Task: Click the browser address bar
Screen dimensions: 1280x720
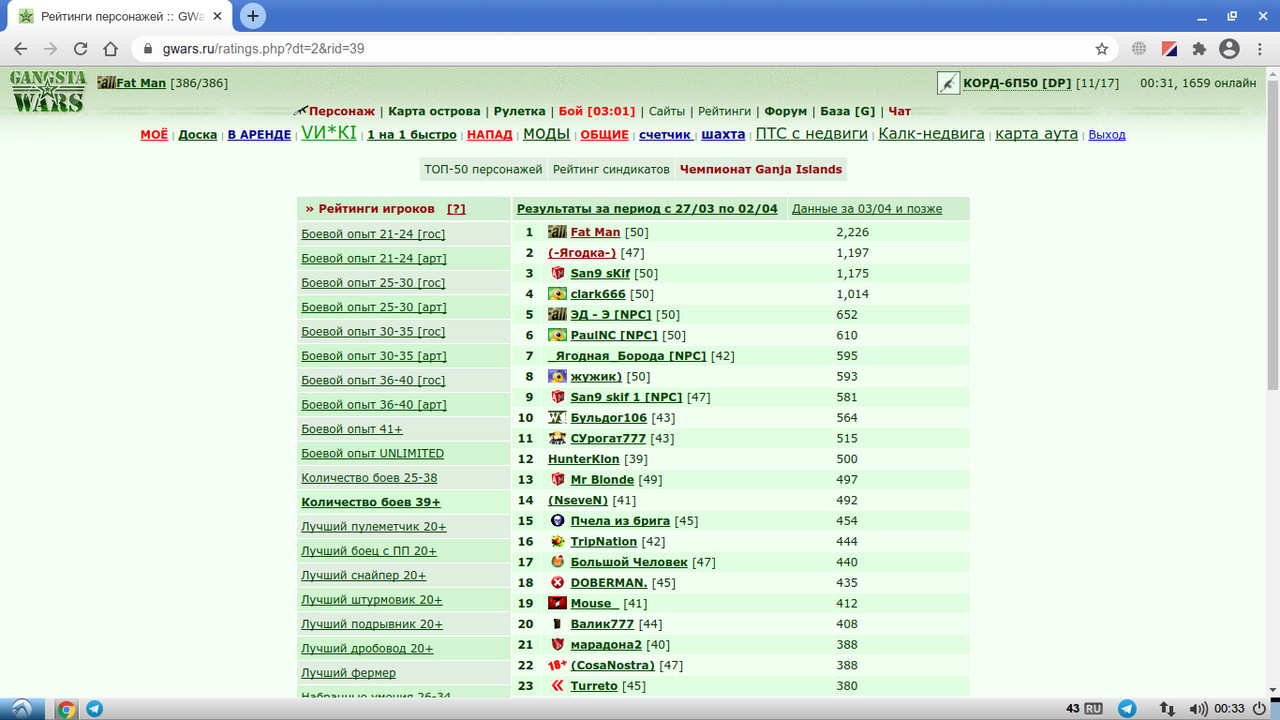Action: (620, 48)
